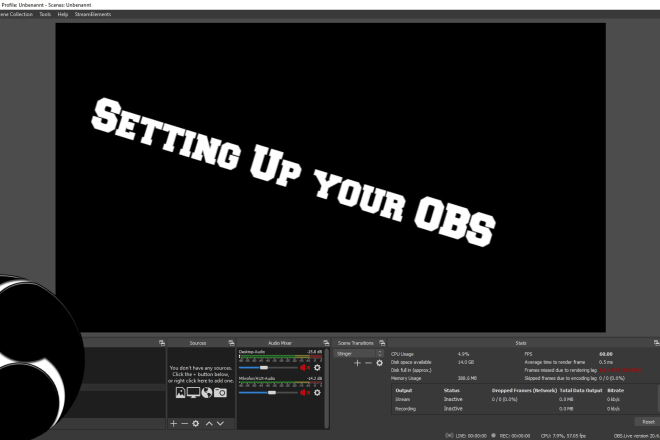Click the Audio Mixer scrollbar
The image size is (660, 440).
(327, 388)
